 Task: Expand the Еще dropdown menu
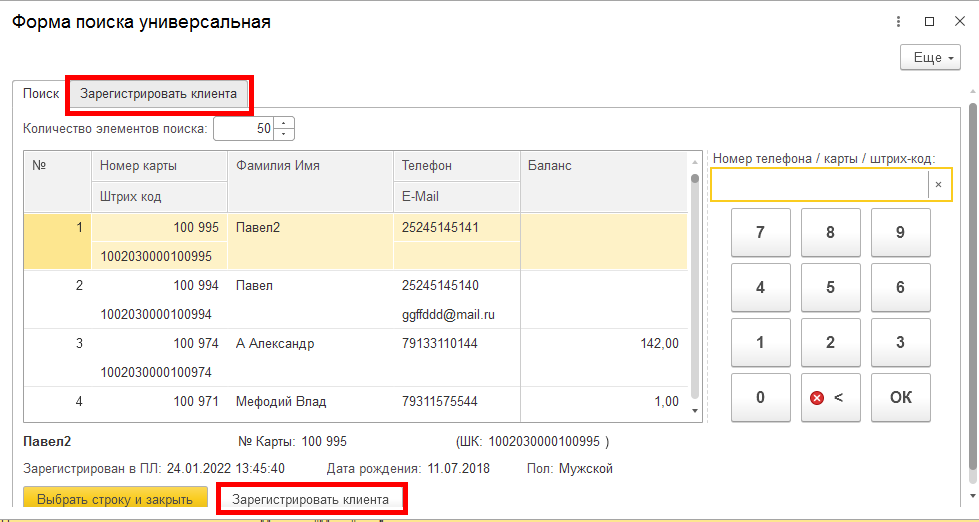click(x=930, y=57)
